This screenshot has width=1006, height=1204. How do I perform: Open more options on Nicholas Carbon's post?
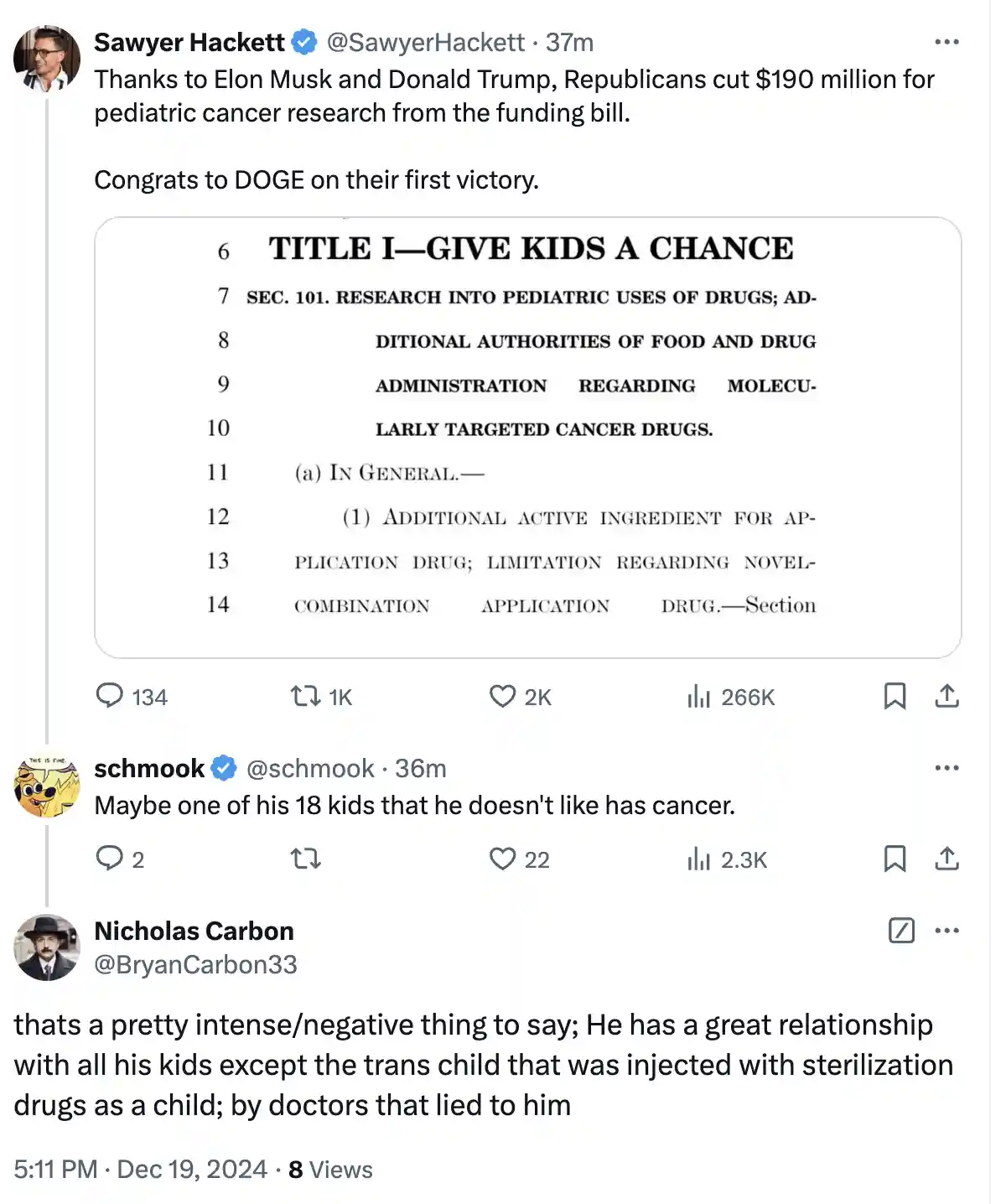pos(946,931)
